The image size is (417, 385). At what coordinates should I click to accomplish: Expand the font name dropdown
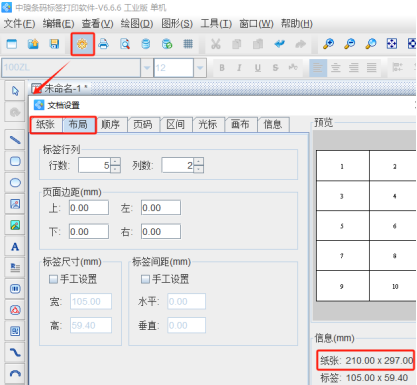(x=147, y=68)
